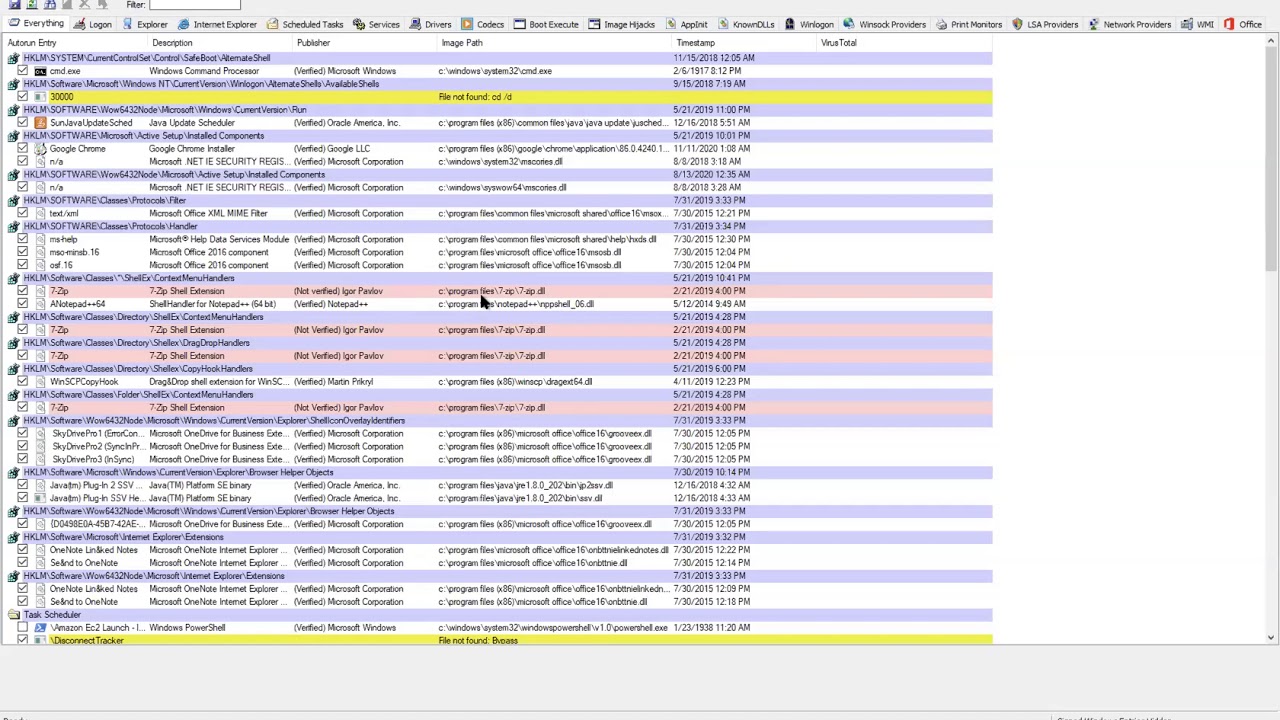Image resolution: width=1280 pixels, height=720 pixels.
Task: Click the Google Chrome entry's icon
Action: coord(40,149)
